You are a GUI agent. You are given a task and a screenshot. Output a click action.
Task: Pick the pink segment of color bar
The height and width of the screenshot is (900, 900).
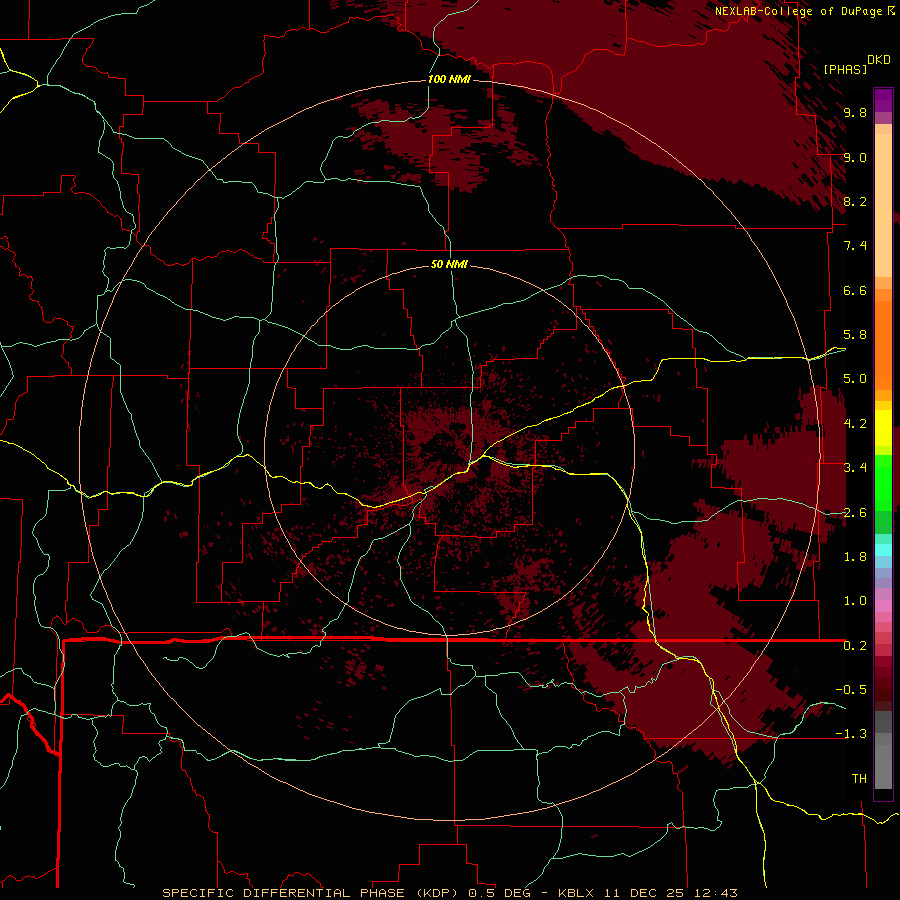pos(883,606)
